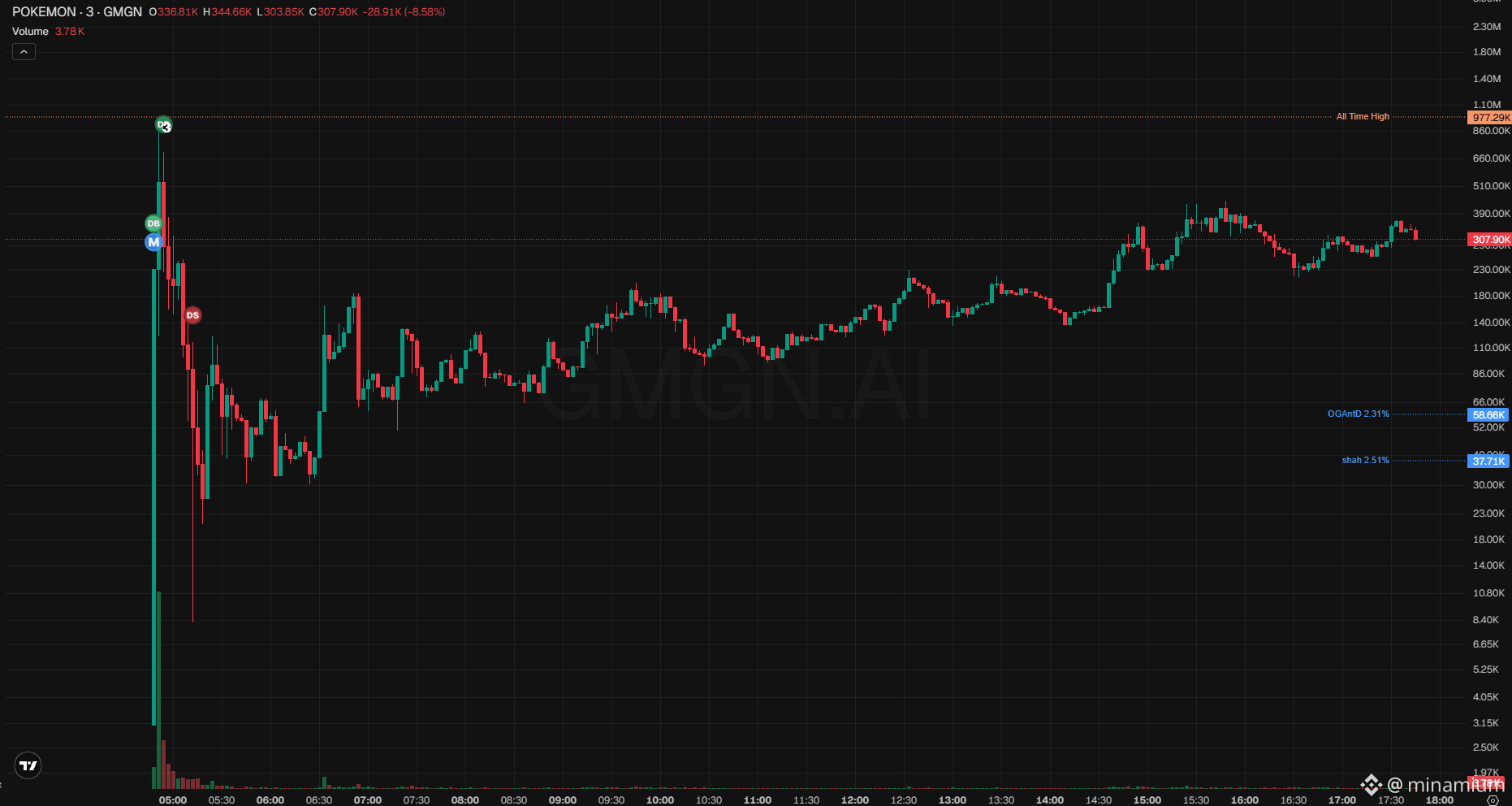This screenshot has height=806, width=1512.
Task: Click the 14:00 time axis label
Action: pyautogui.click(x=1050, y=800)
